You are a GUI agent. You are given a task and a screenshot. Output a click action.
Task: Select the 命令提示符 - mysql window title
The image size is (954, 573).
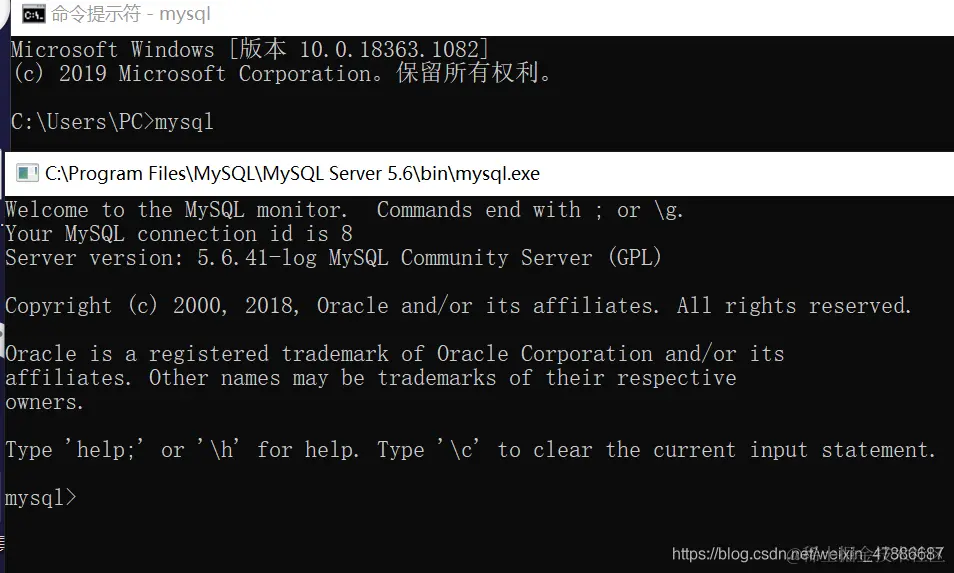coord(131,13)
